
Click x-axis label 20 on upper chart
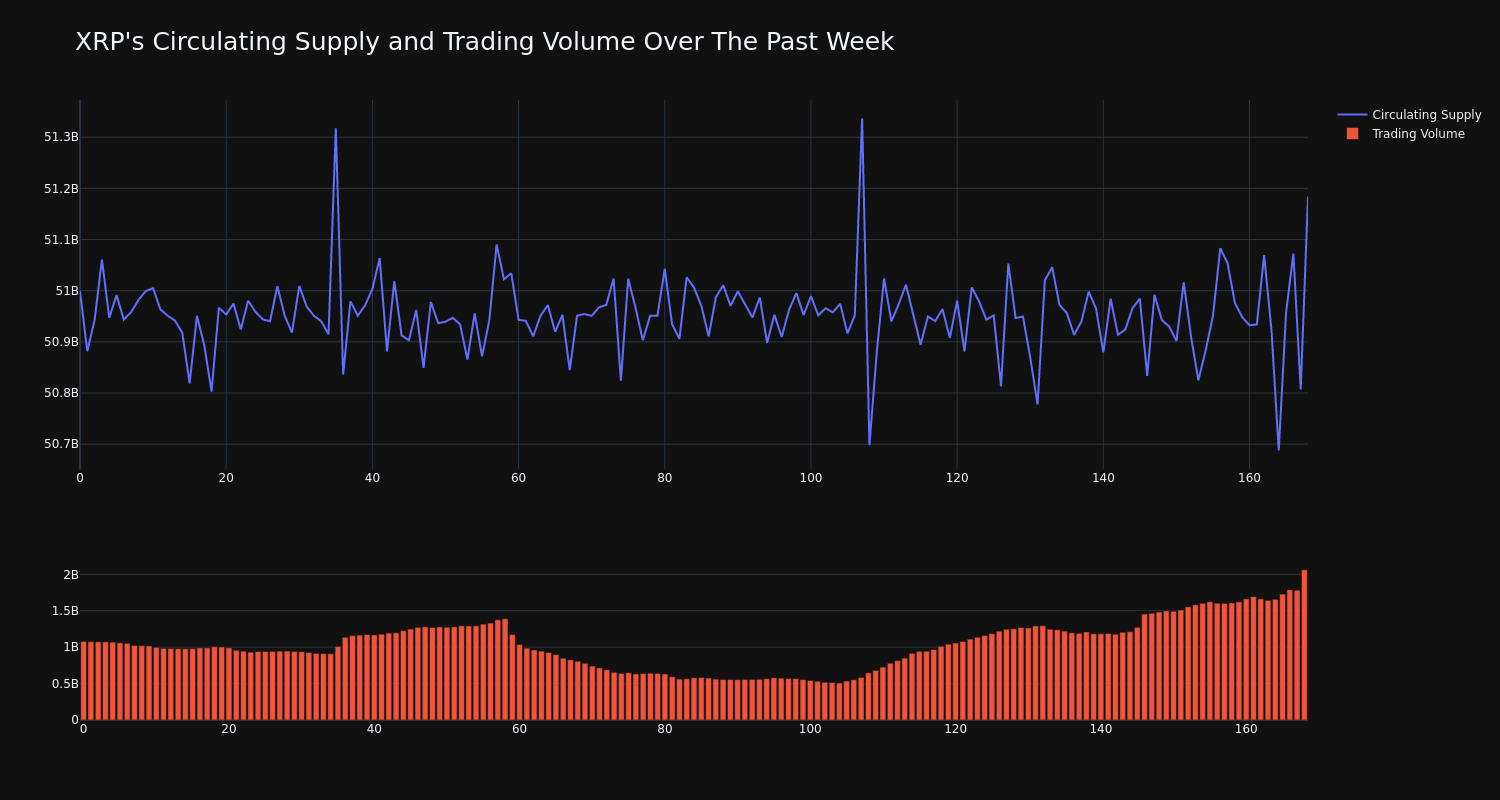click(226, 478)
